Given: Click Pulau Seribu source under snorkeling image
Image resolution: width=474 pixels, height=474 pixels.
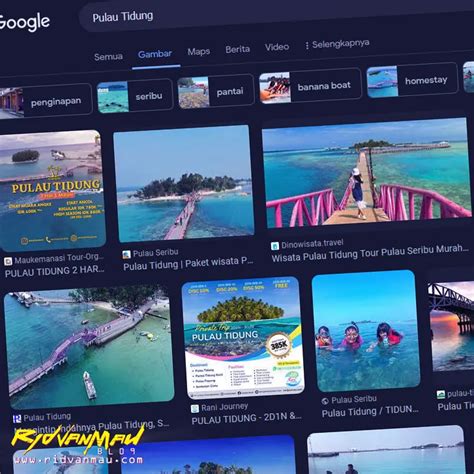Looking at the screenshot, I should [x=354, y=399].
